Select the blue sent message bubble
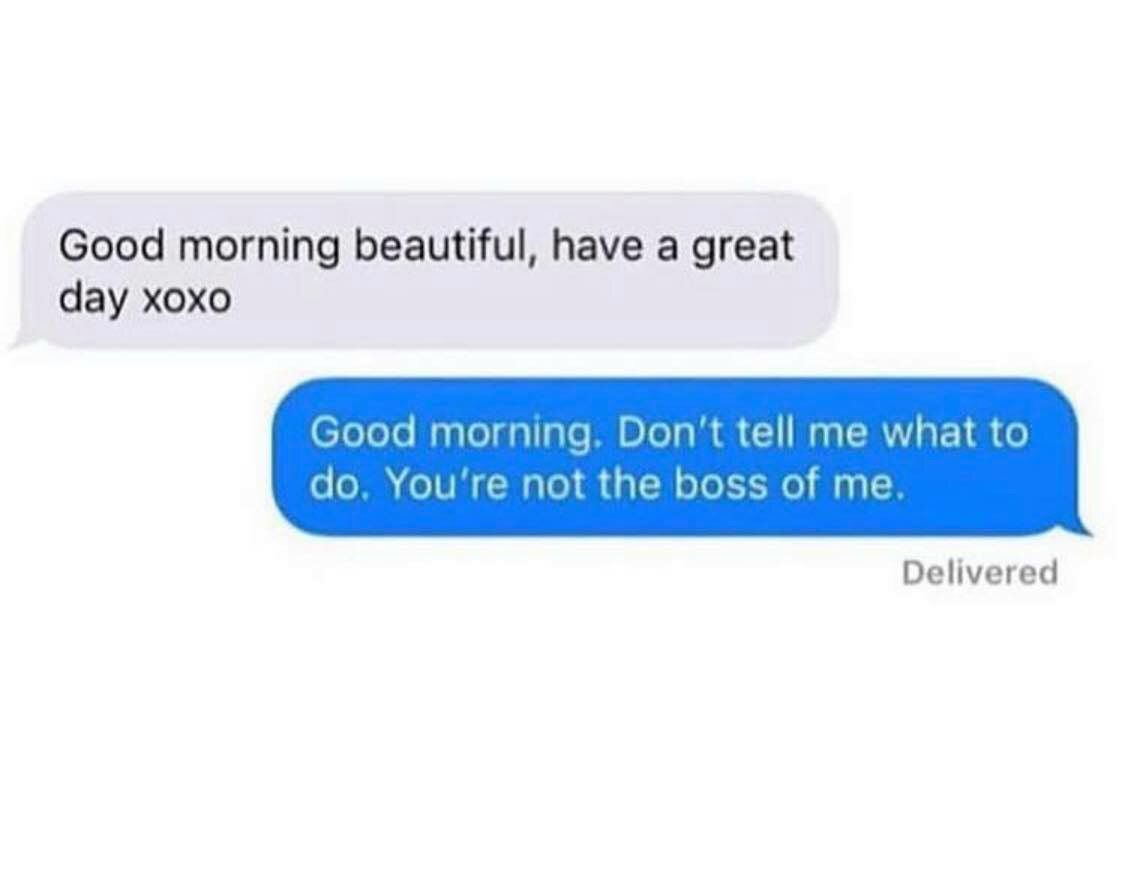 coord(682,458)
